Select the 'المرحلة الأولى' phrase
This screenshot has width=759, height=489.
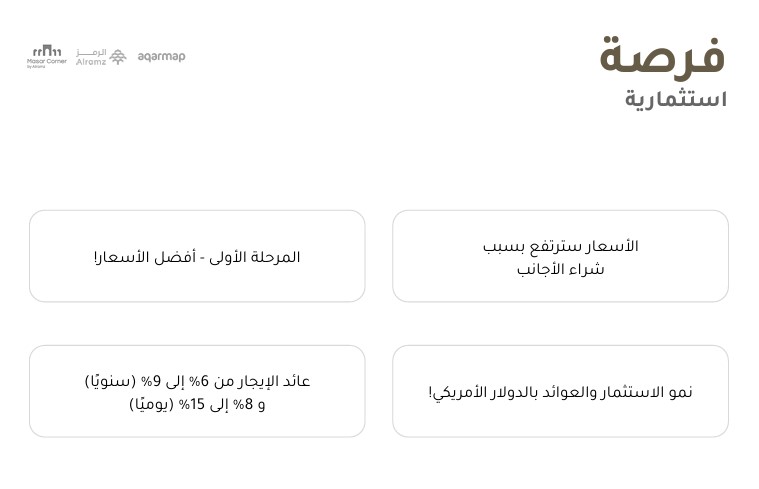(x=256, y=257)
